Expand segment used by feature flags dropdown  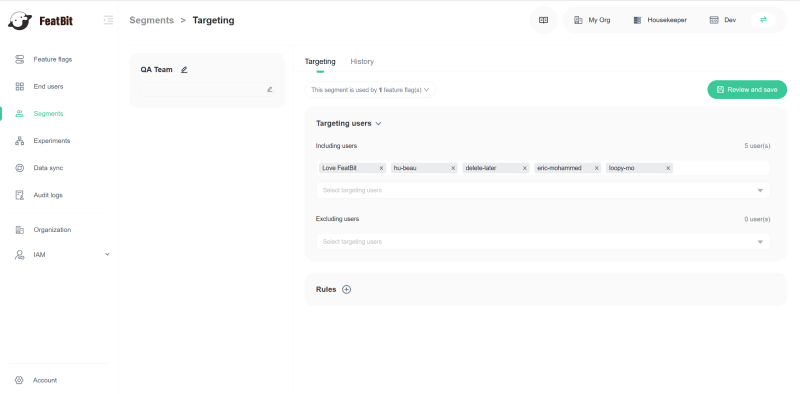click(x=370, y=90)
